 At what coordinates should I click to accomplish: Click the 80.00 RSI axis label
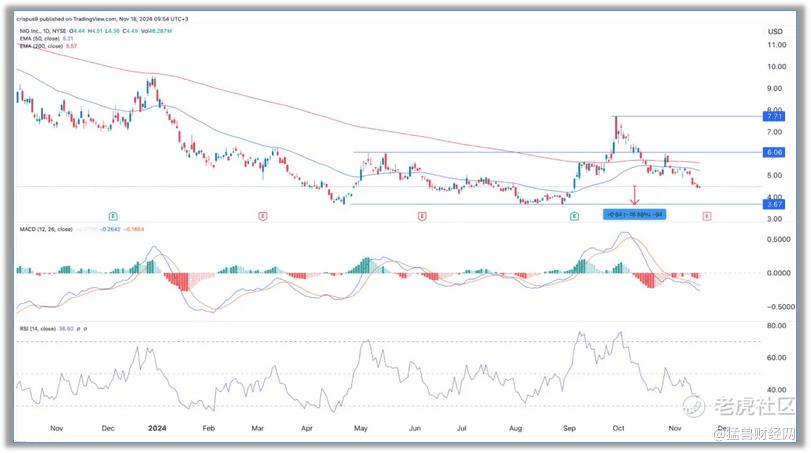(x=776, y=326)
